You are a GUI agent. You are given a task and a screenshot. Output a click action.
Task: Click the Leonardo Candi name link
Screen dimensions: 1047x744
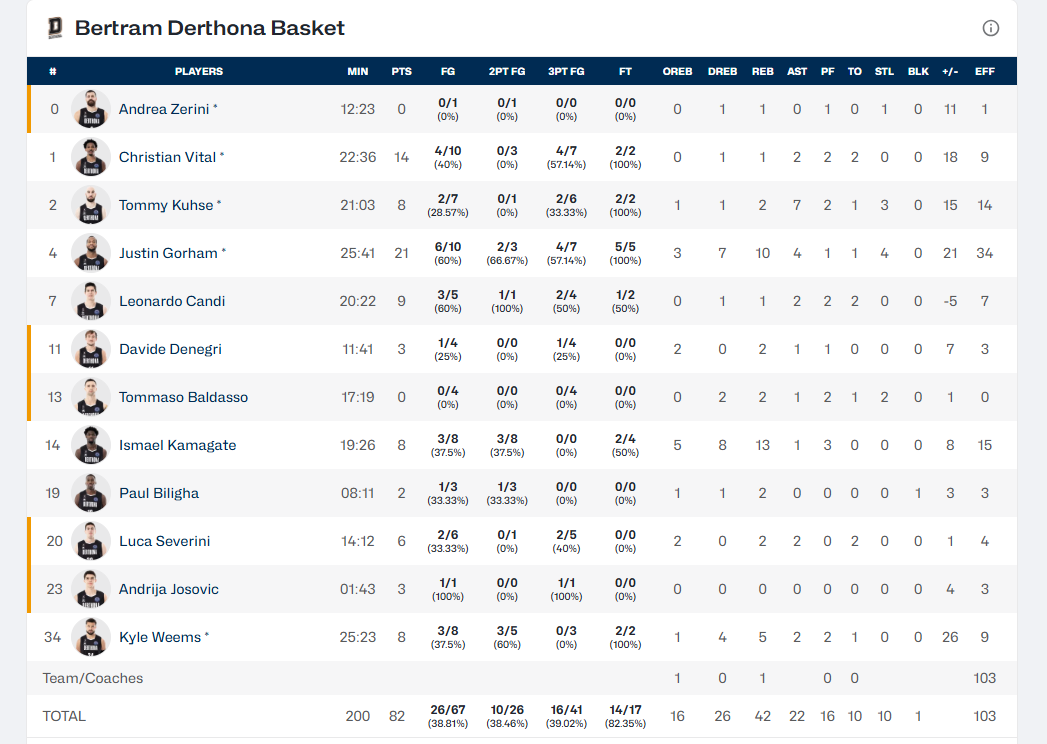pos(172,301)
